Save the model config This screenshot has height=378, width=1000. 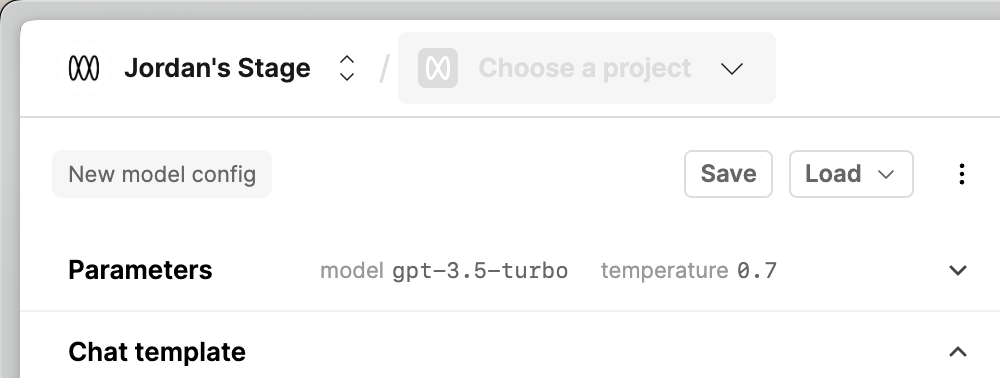click(728, 174)
